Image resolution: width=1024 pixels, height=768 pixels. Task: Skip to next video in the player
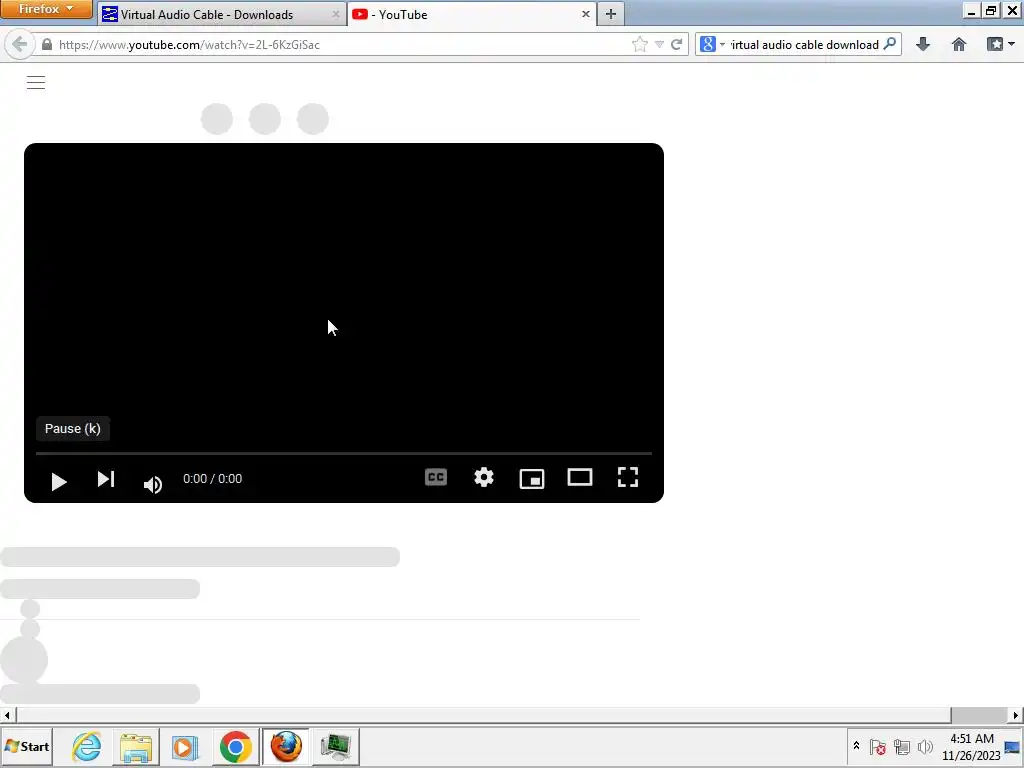pos(106,479)
